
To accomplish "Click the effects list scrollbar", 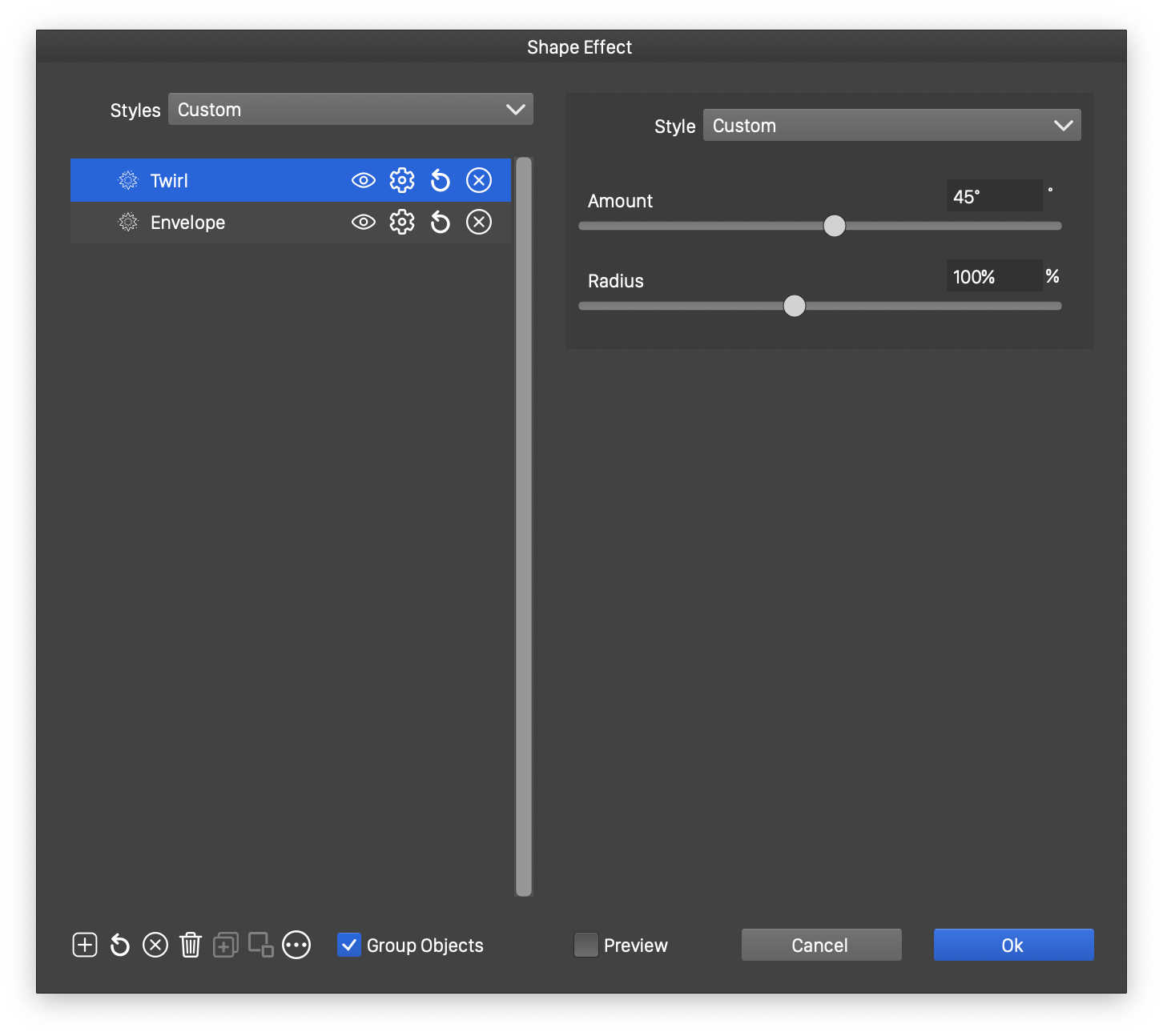I will point(524,527).
